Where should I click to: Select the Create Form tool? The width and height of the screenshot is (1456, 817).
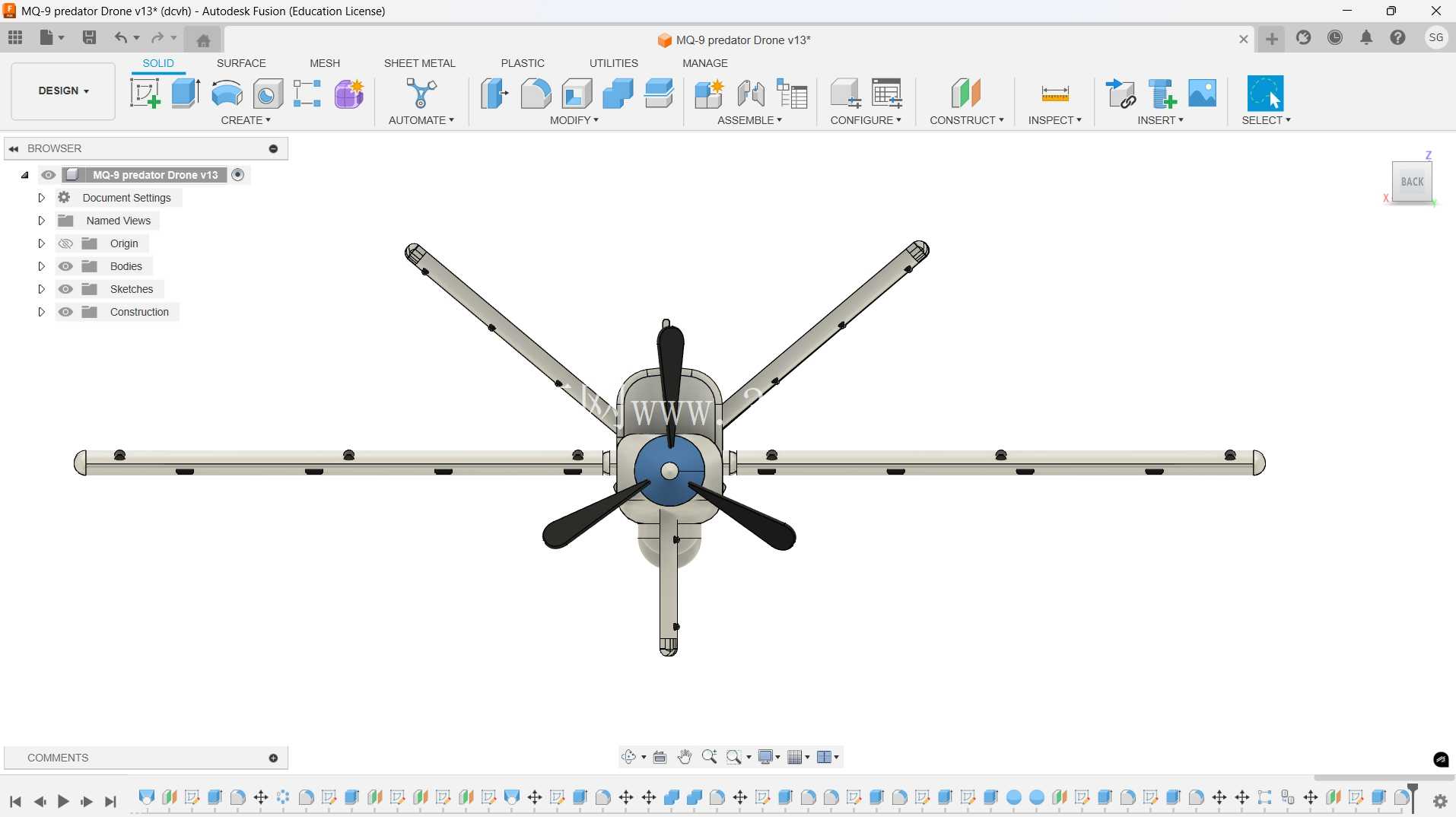pos(349,94)
